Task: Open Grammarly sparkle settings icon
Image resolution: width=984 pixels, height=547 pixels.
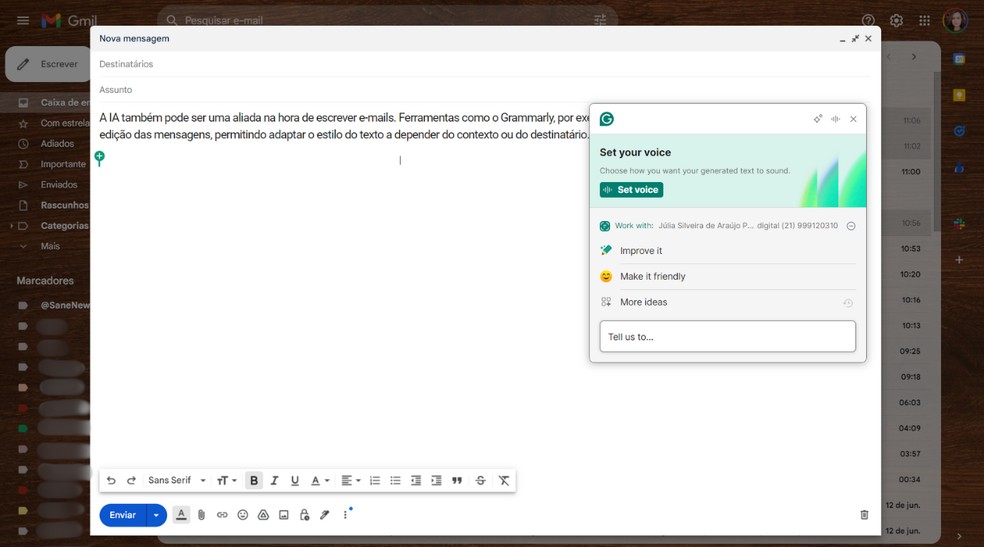Action: 818,119
